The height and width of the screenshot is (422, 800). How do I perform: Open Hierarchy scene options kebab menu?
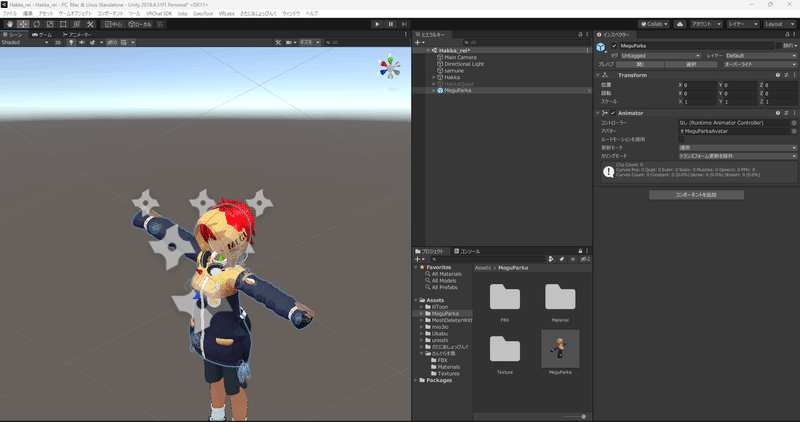tap(588, 51)
